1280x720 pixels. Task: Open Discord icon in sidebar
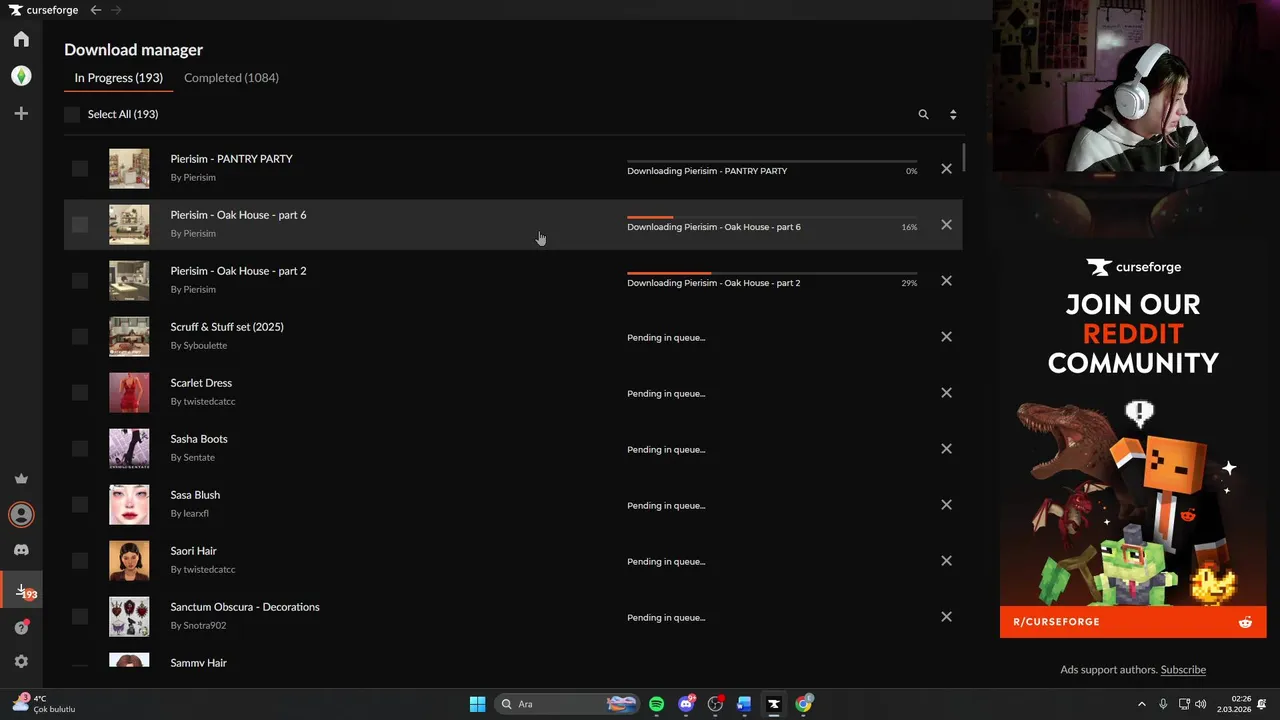tap(21, 550)
